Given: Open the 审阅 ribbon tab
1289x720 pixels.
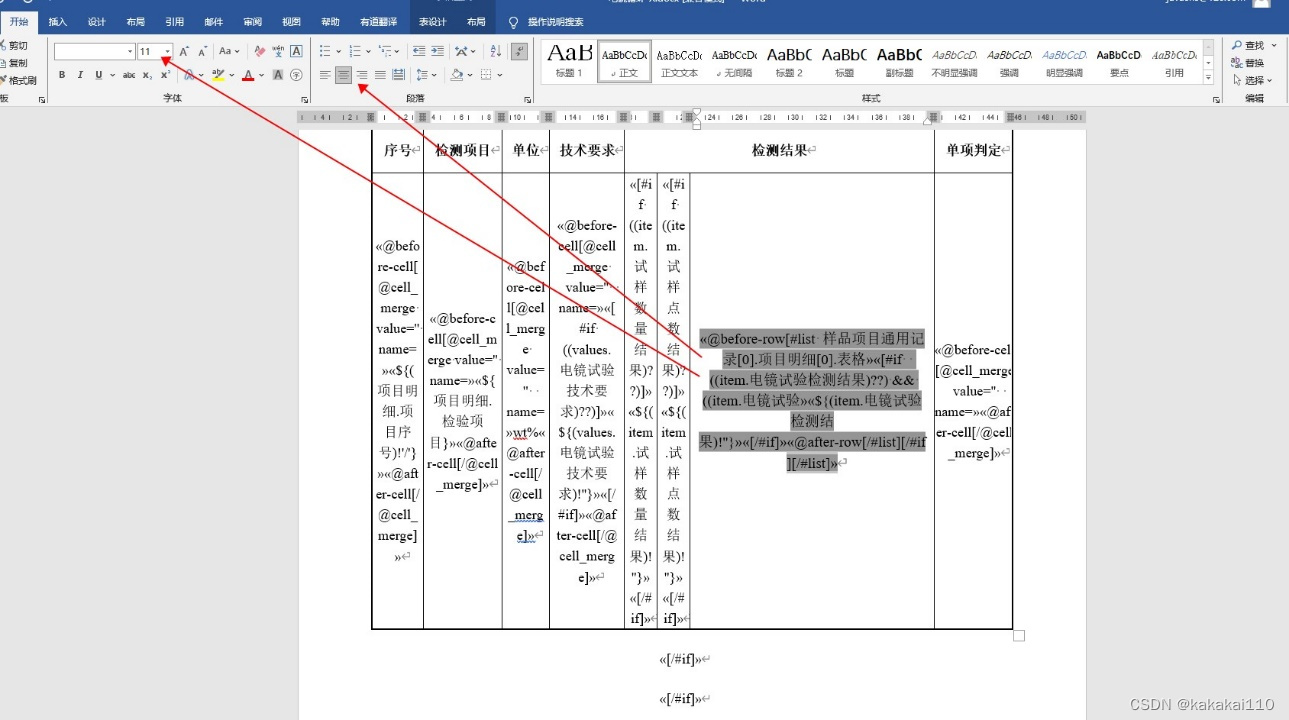Looking at the screenshot, I should coord(252,21).
